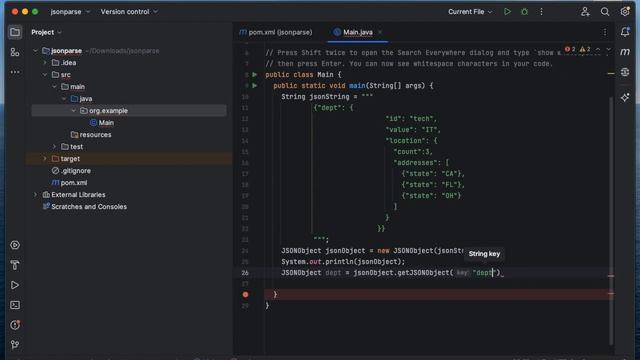Open the Version control dropdown
Screen dimensions: 640x360
(x=129, y=12)
